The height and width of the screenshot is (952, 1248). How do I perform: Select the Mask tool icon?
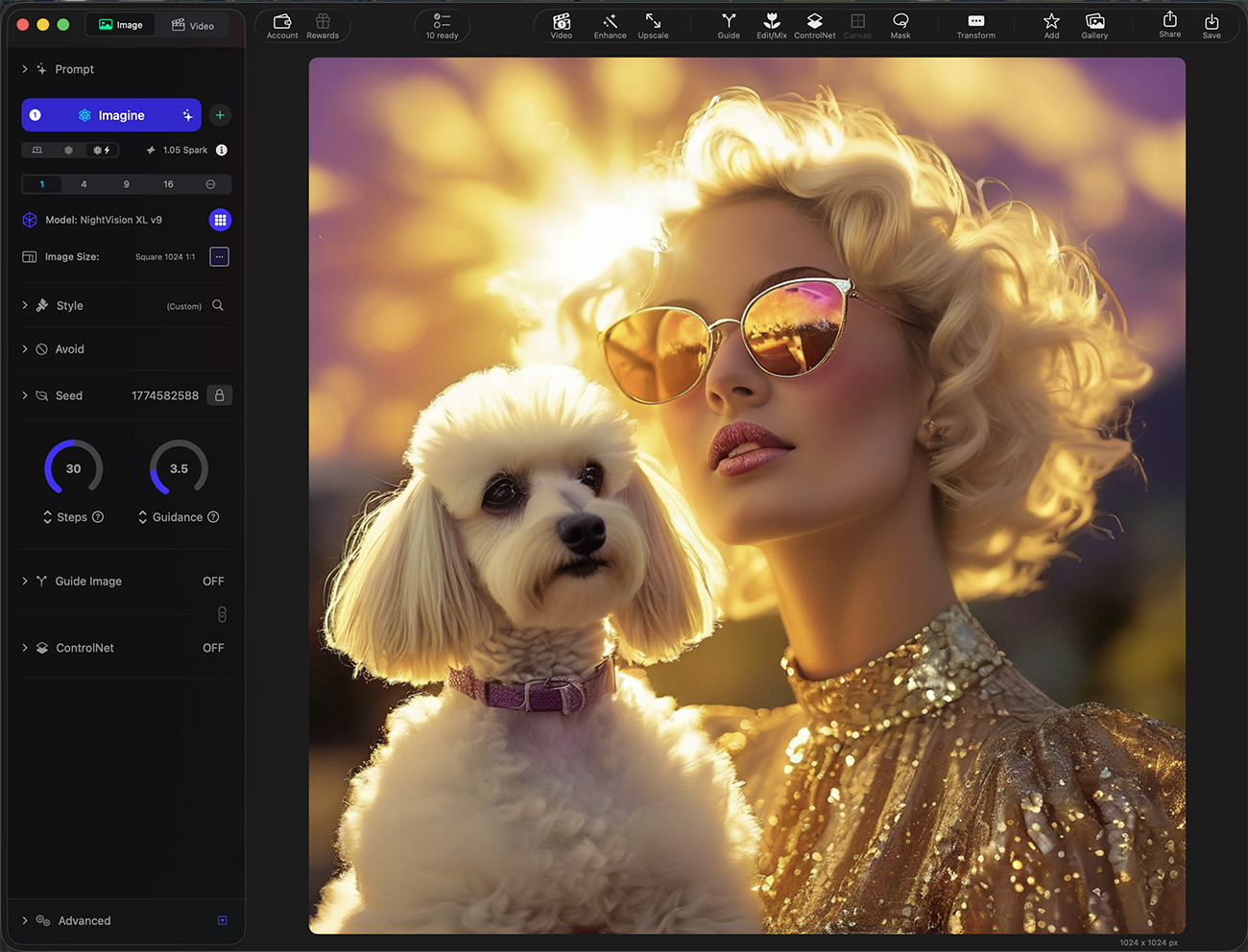click(900, 26)
